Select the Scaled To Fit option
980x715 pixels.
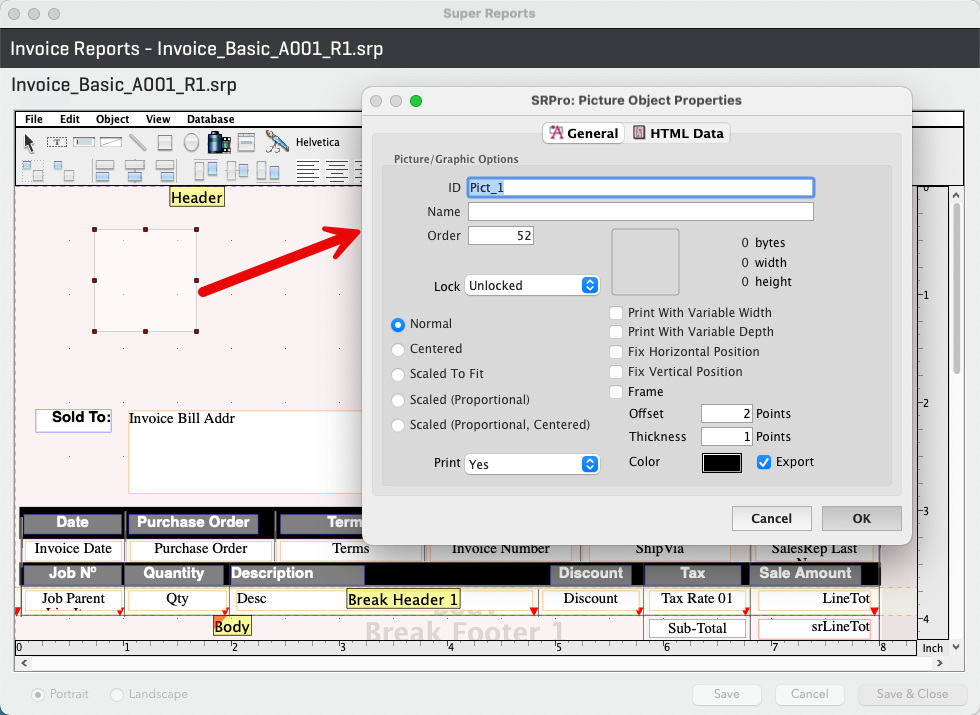pos(398,374)
